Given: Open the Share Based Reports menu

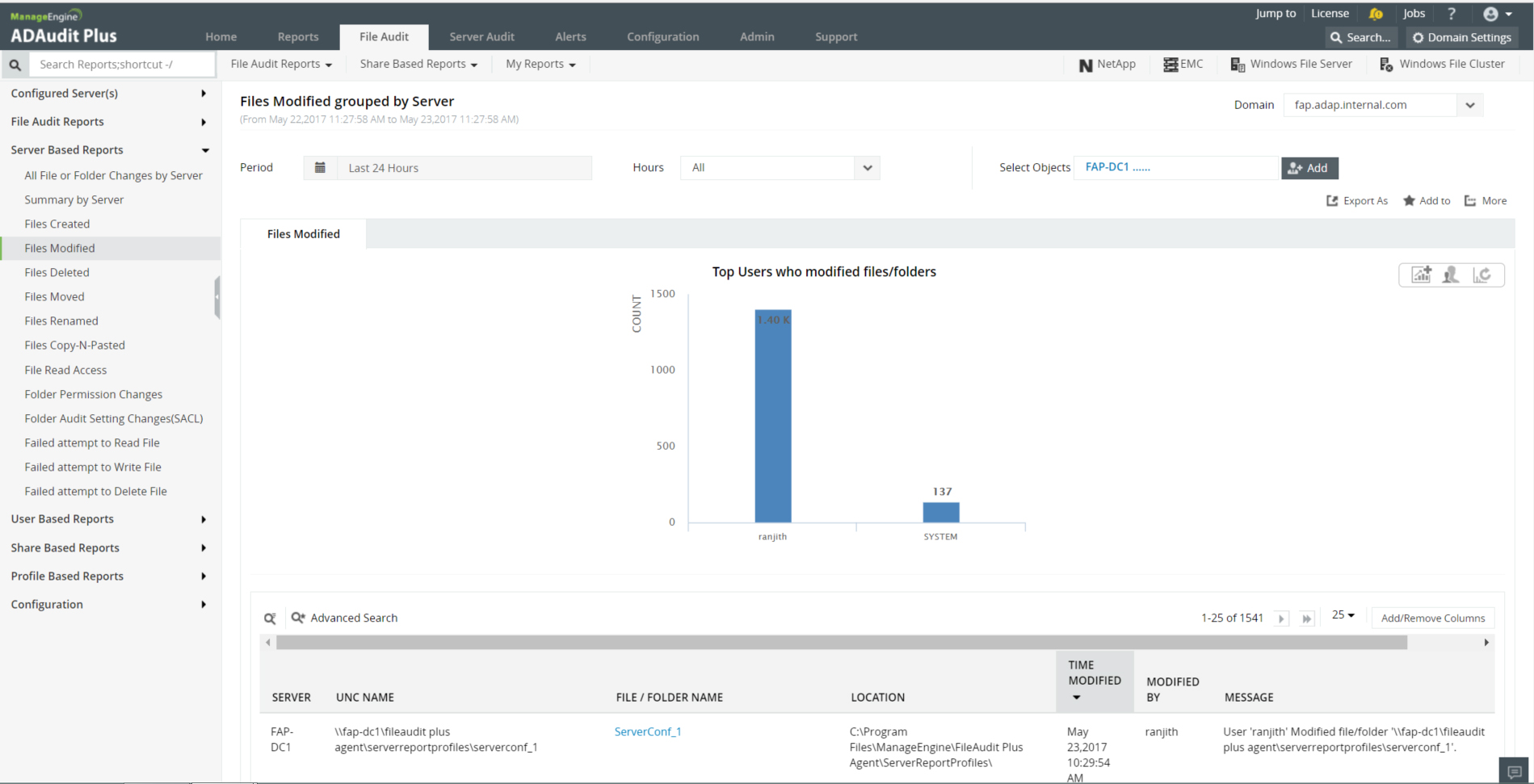Looking at the screenshot, I should tap(418, 65).
